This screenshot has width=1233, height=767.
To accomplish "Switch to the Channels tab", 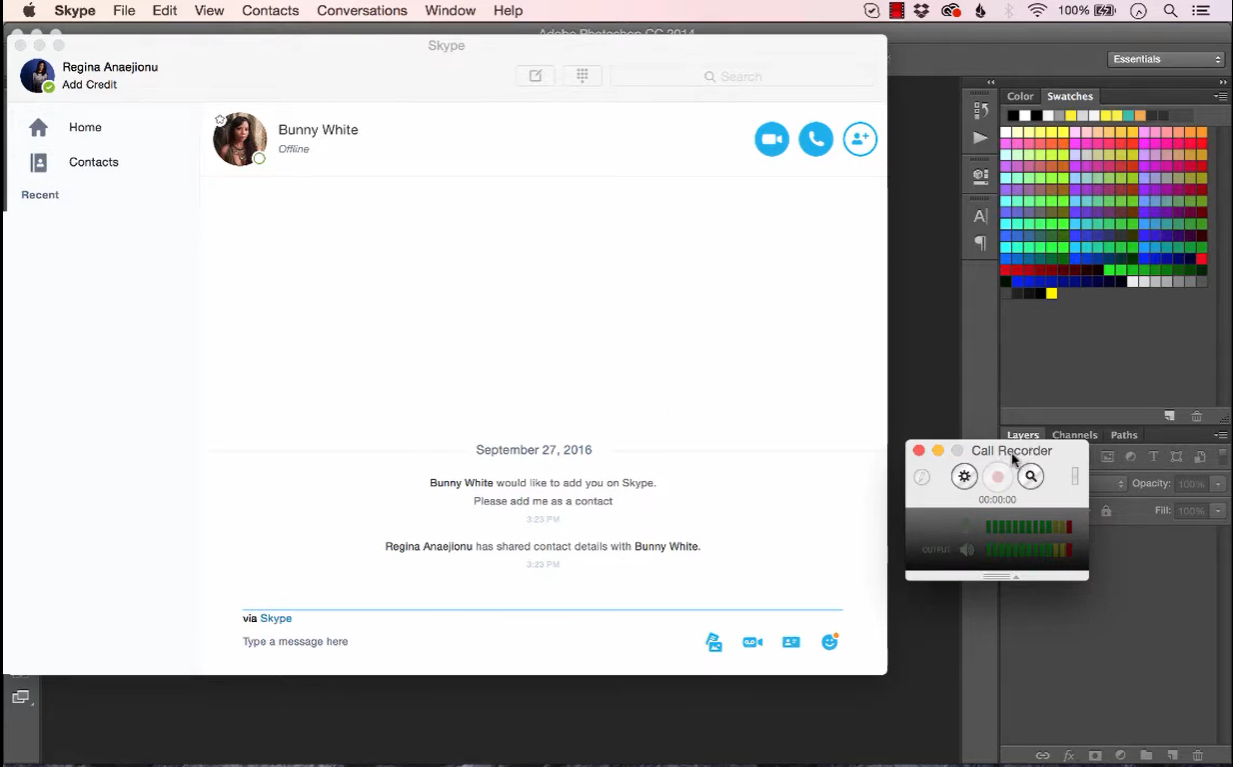I will click(1074, 435).
